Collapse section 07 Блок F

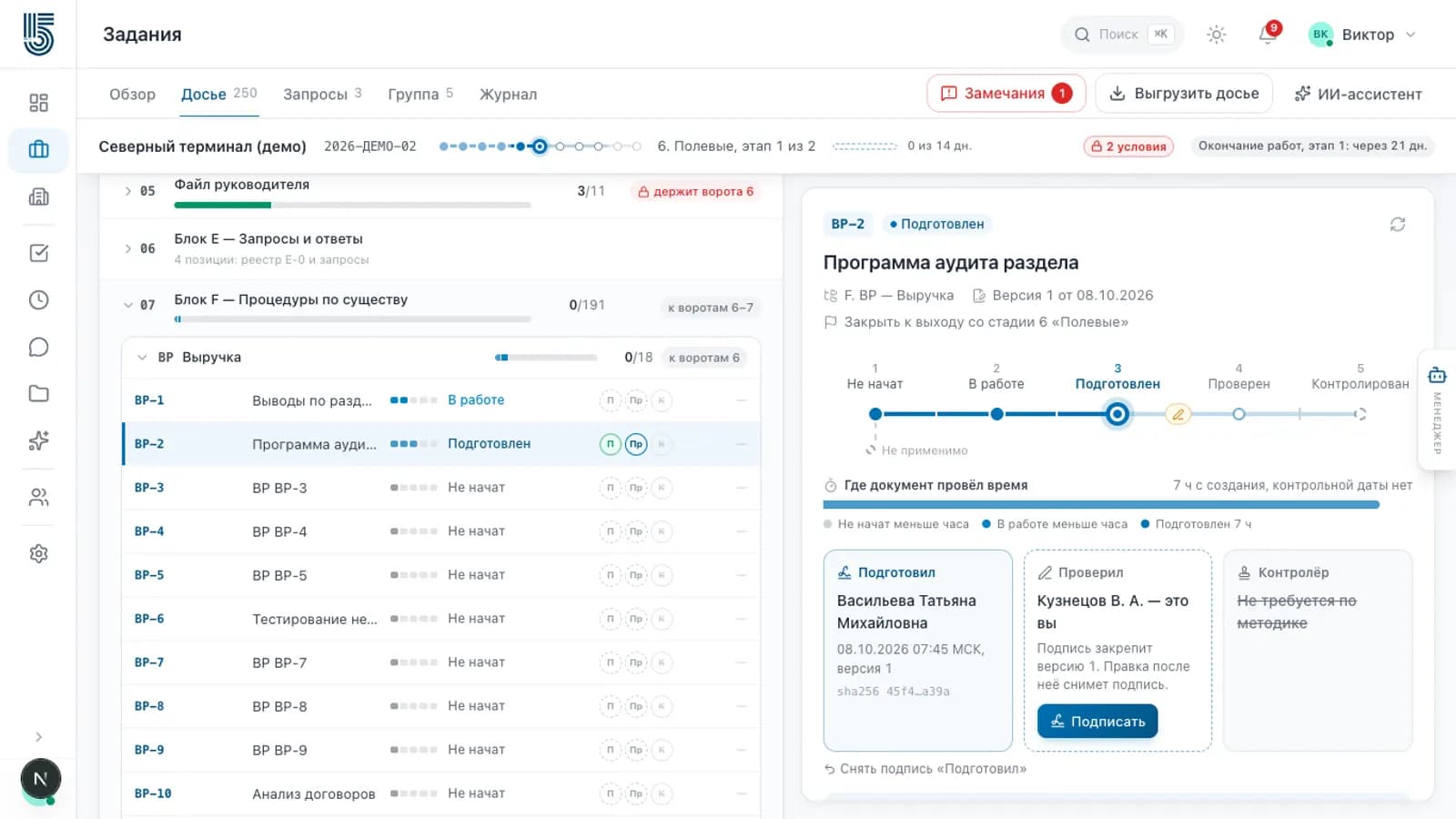pyautogui.click(x=127, y=305)
